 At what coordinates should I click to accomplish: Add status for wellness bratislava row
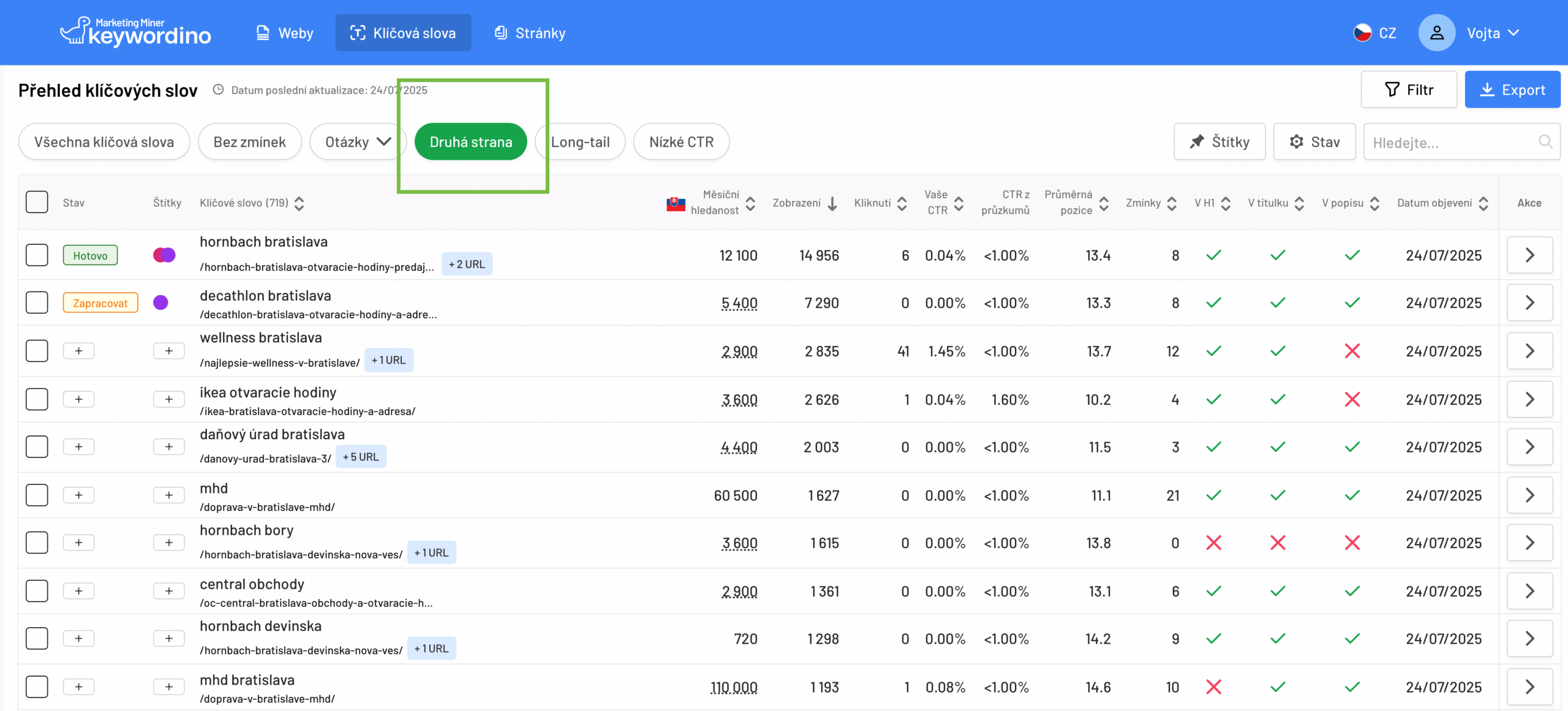click(x=78, y=351)
